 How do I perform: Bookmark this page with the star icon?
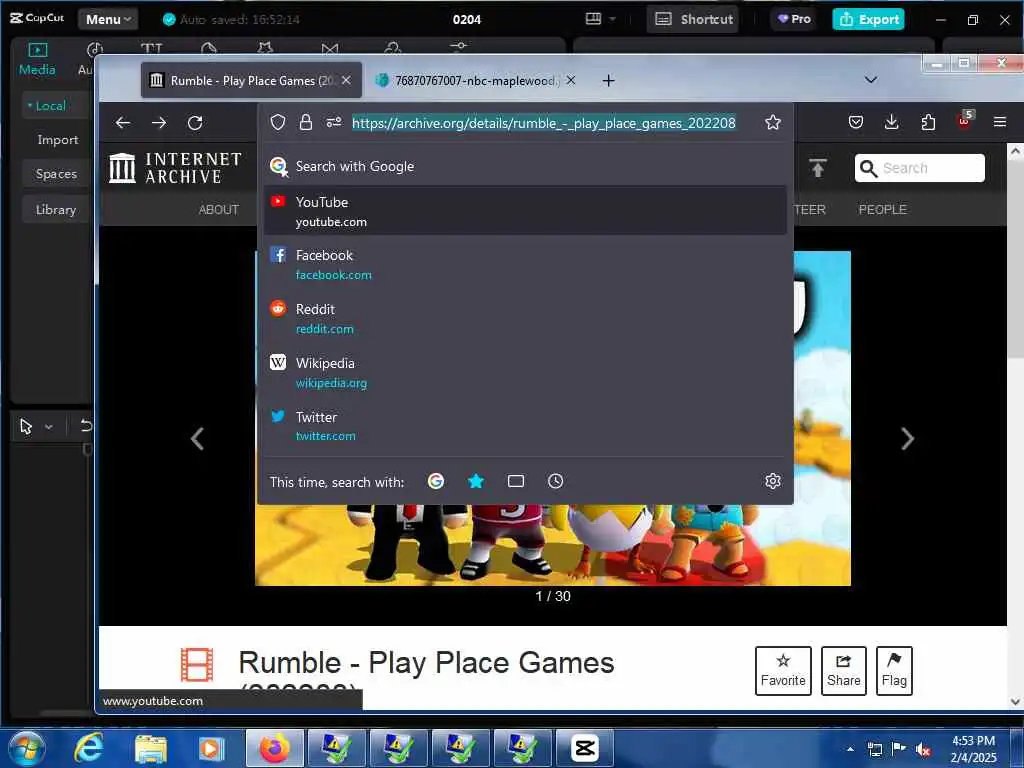[773, 122]
